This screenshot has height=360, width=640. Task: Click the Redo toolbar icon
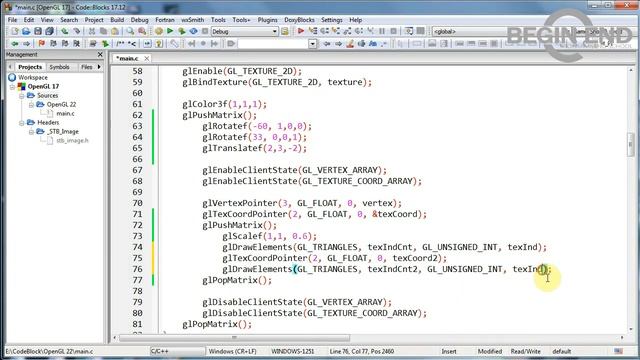point(76,31)
